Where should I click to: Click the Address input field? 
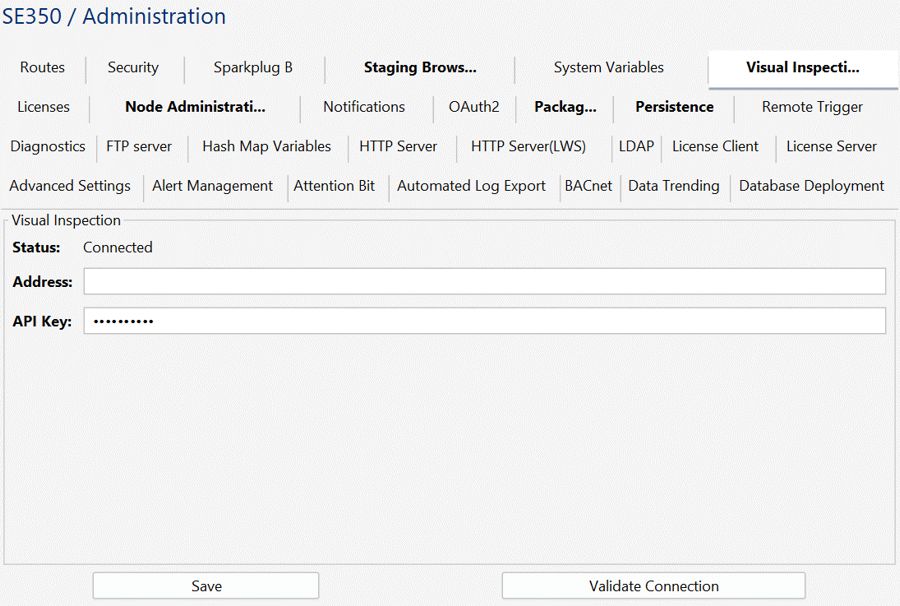click(484, 282)
